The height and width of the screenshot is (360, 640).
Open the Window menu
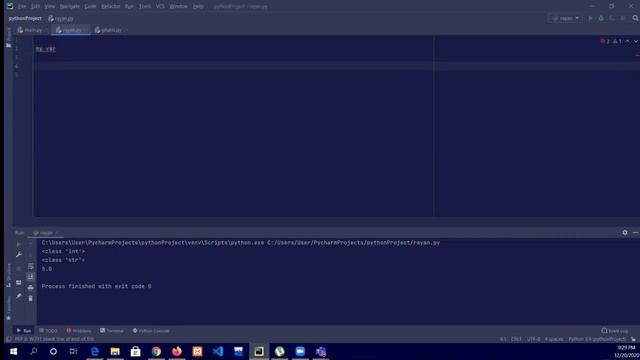pos(178,7)
